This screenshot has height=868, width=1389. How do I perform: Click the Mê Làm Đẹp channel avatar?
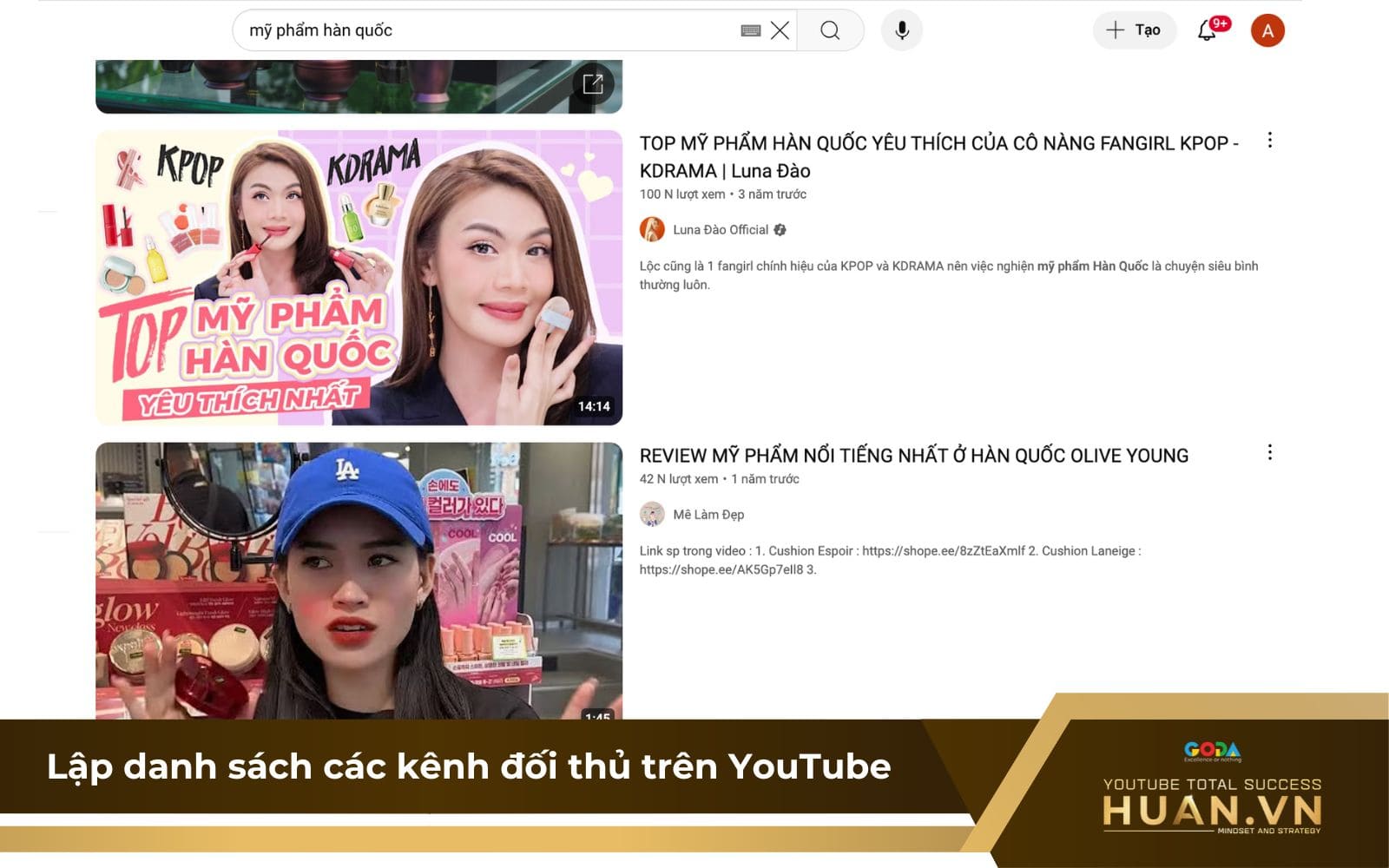[652, 514]
